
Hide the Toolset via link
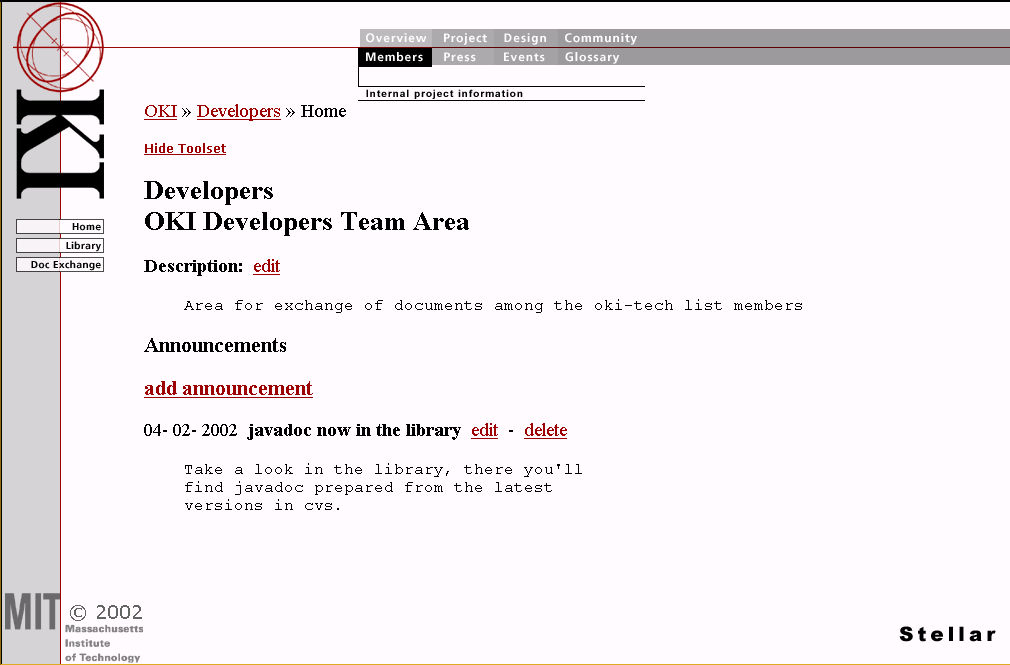click(185, 149)
